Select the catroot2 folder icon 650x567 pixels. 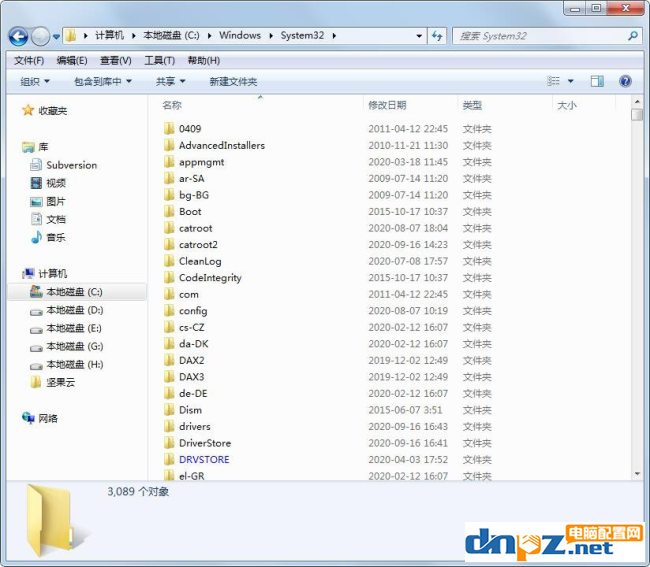click(x=169, y=245)
